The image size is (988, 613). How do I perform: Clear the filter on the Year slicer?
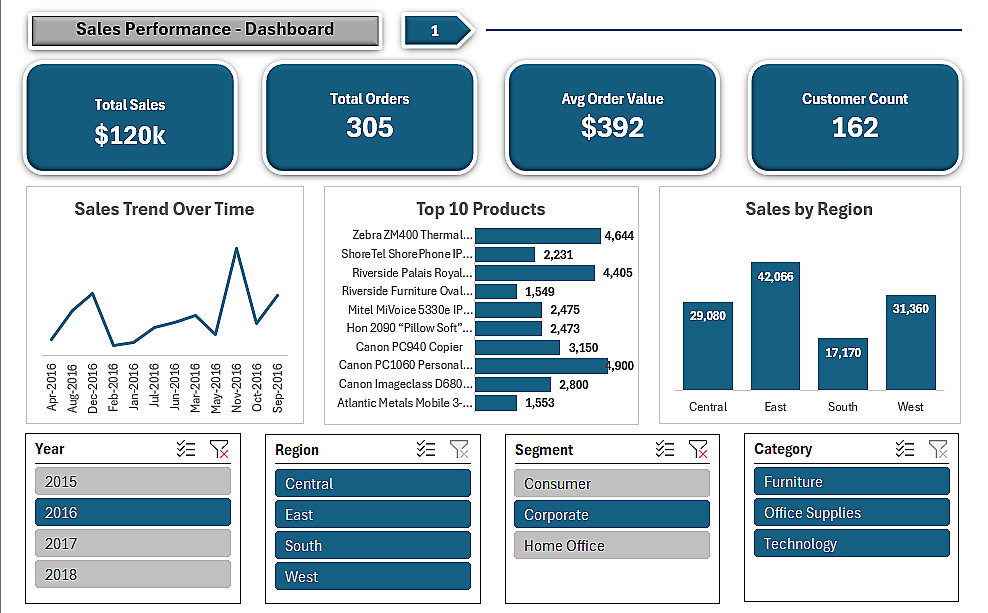tap(219, 449)
